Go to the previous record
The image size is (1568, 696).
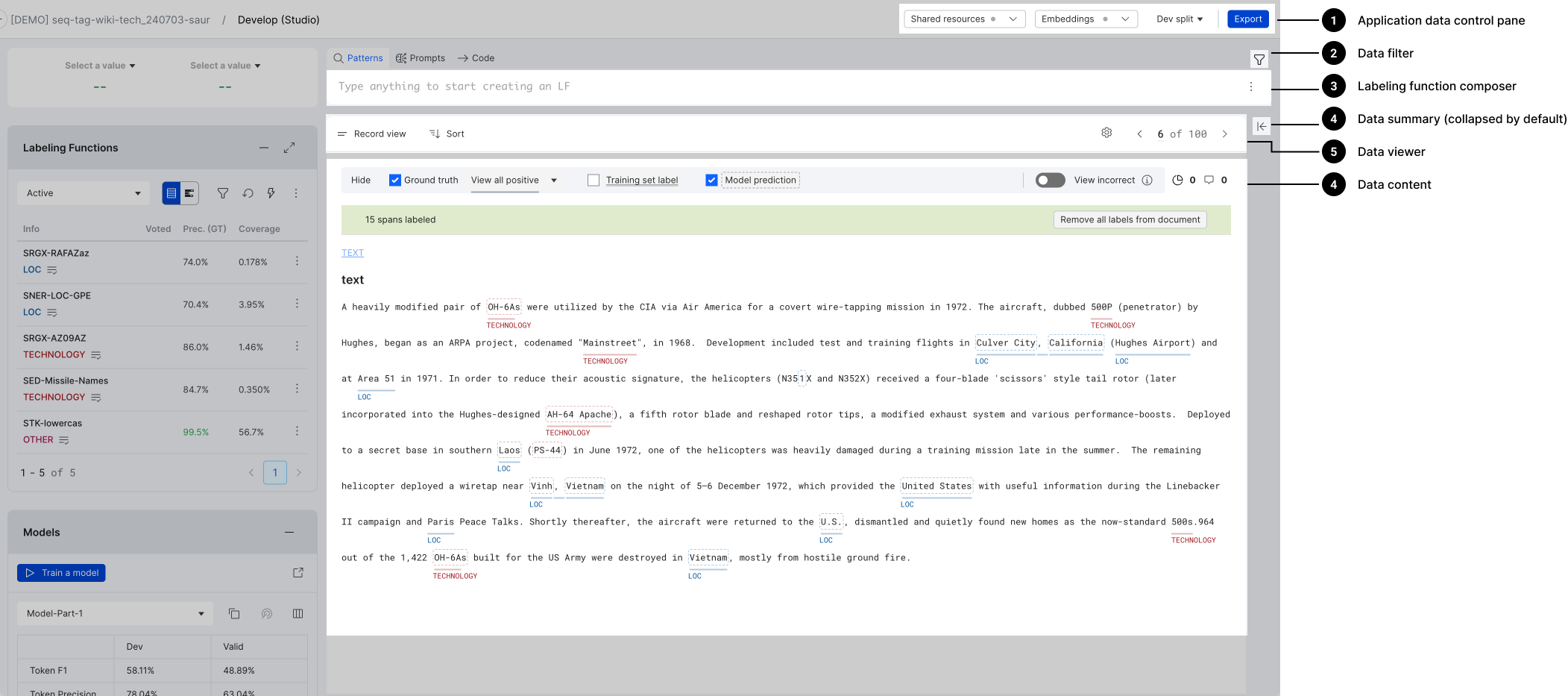pos(1139,134)
